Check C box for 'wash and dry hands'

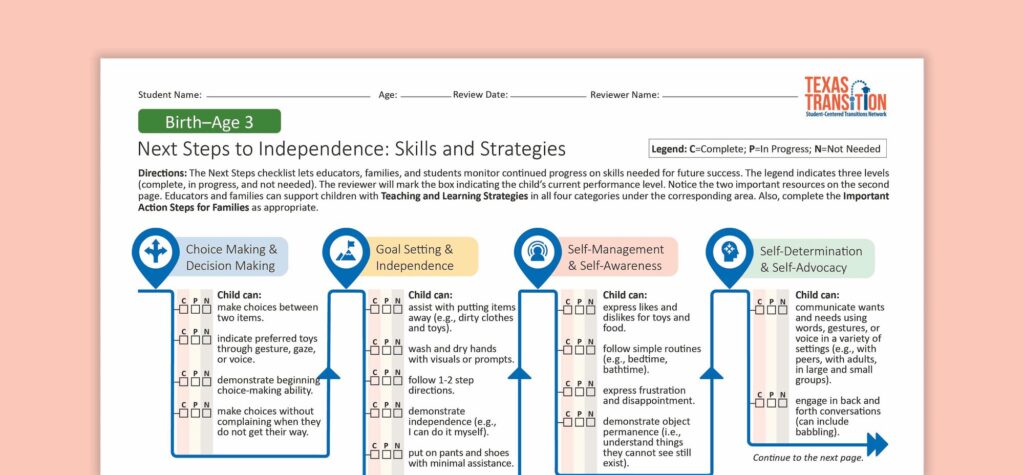click(375, 350)
